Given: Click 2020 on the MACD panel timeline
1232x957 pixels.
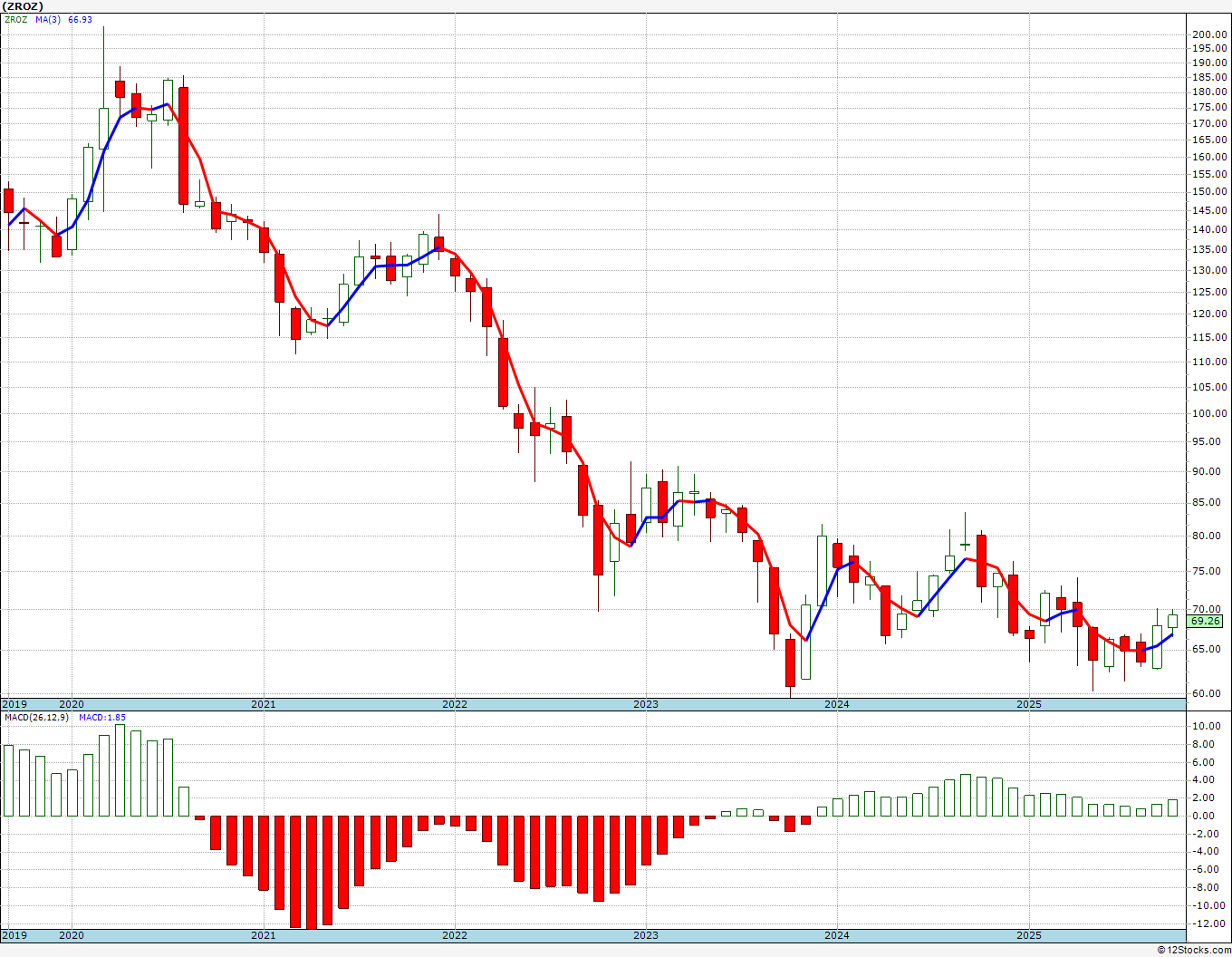Looking at the screenshot, I should 72,935.
